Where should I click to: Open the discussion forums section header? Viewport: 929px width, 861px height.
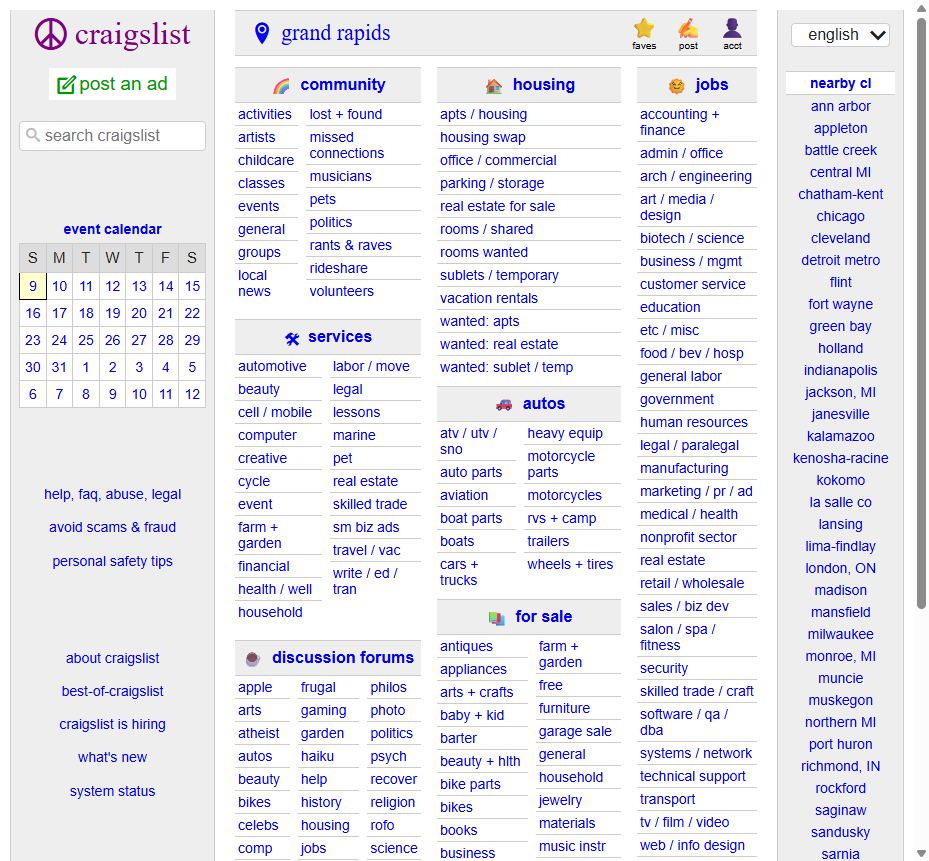pos(342,657)
